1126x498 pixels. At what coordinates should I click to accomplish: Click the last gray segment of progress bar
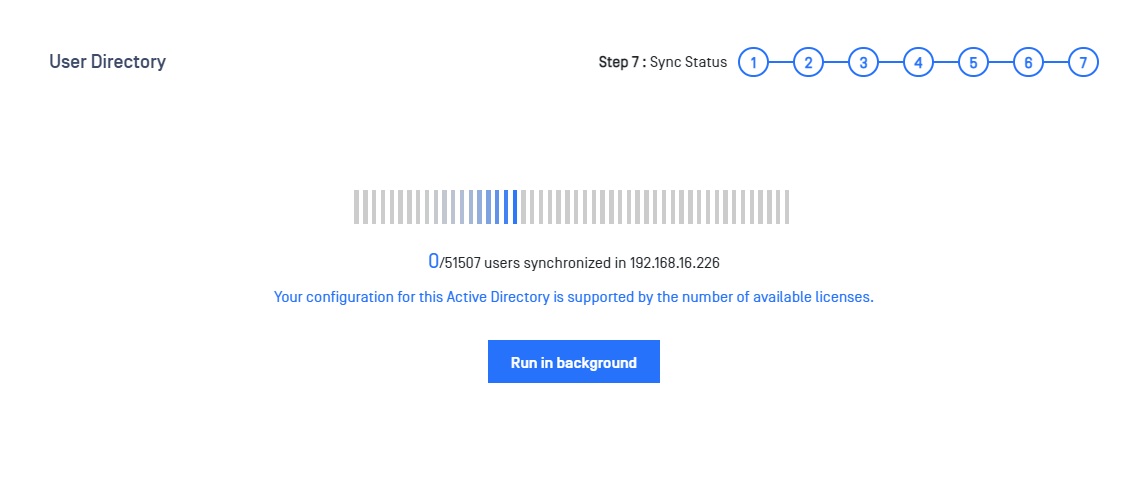click(787, 207)
